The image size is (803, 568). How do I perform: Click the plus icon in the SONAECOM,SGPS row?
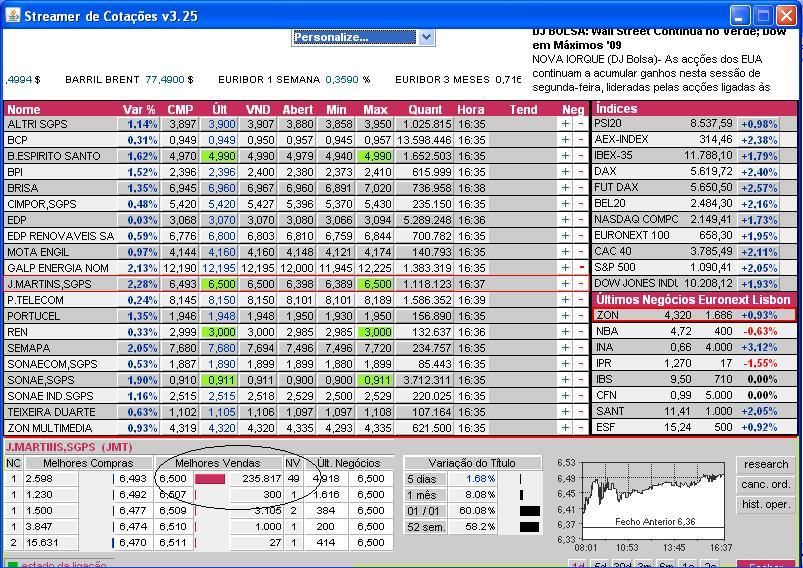pos(565,364)
